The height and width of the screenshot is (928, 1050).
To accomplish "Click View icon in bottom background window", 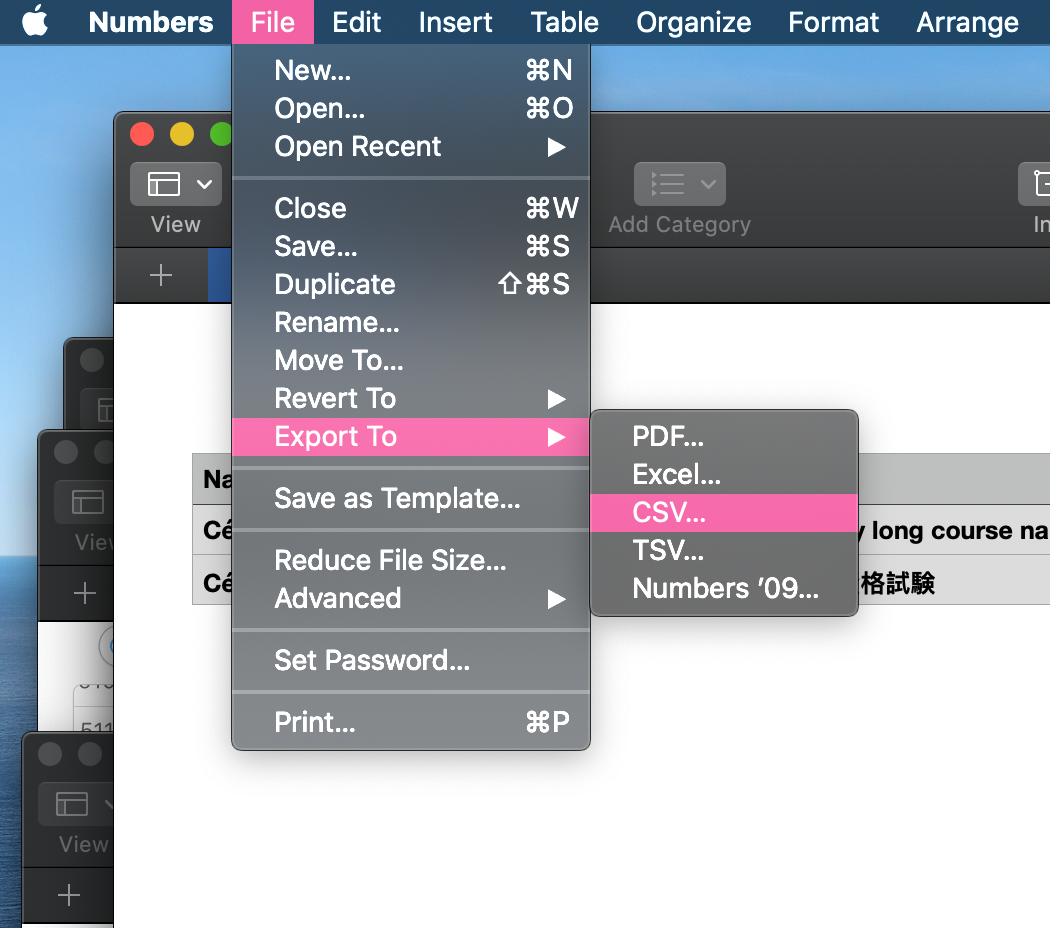I will point(72,804).
